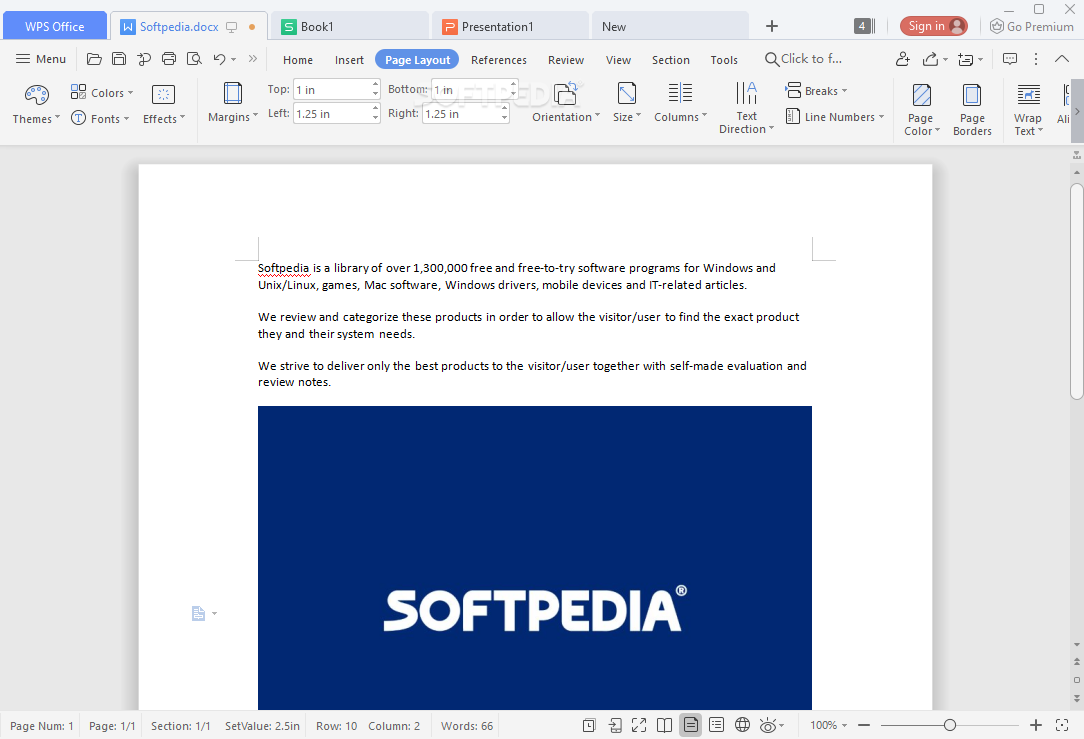Open the Effects theme options

[163, 104]
